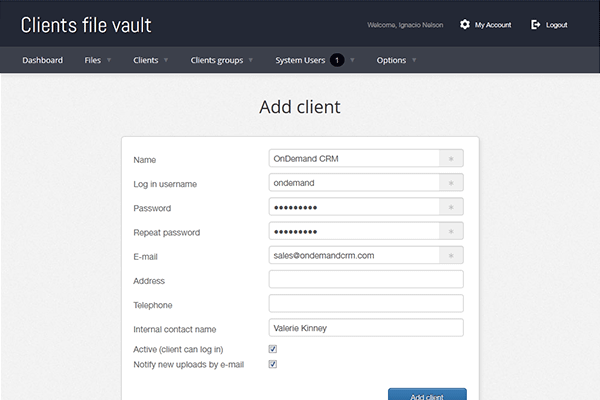Click the asterisk icon in Repeat password field

click(451, 231)
